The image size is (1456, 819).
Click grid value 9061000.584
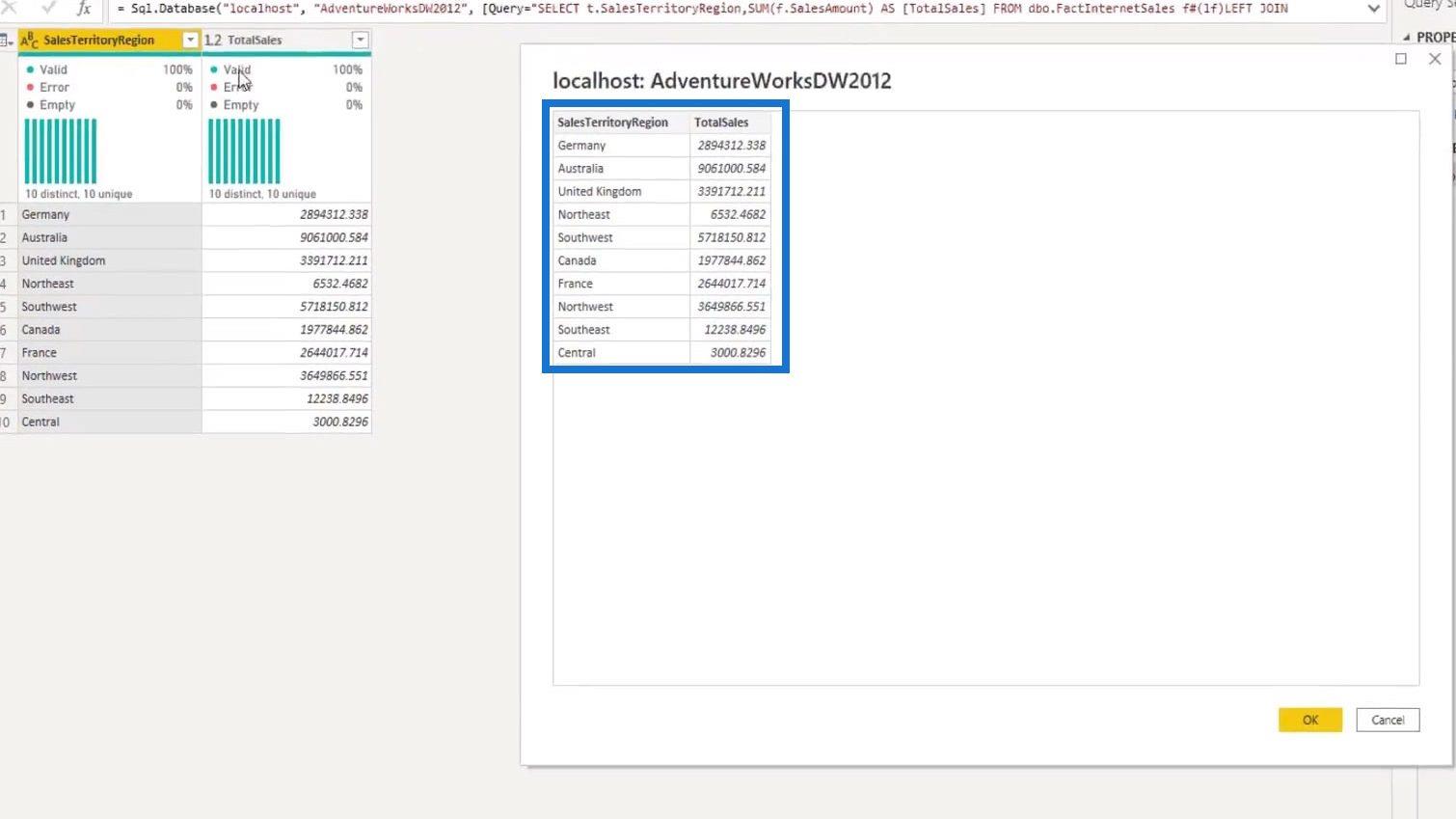pyautogui.click(x=286, y=237)
